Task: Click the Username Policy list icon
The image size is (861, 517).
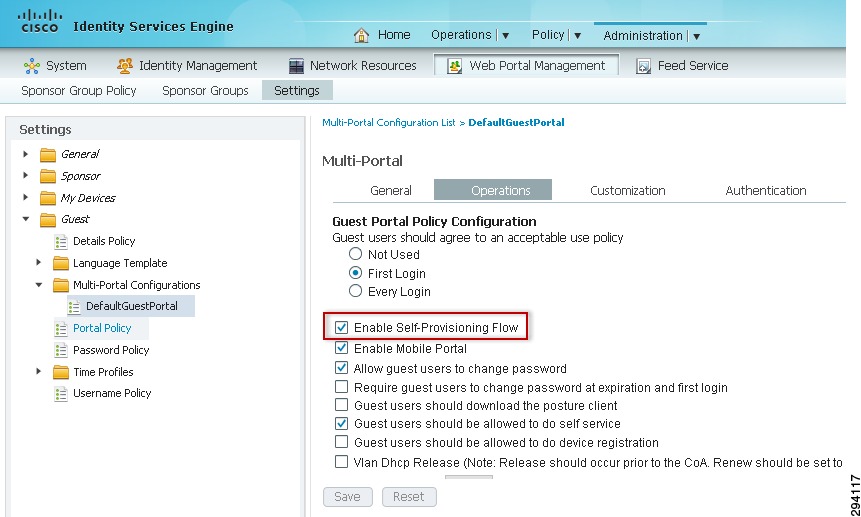Action: (x=61, y=394)
